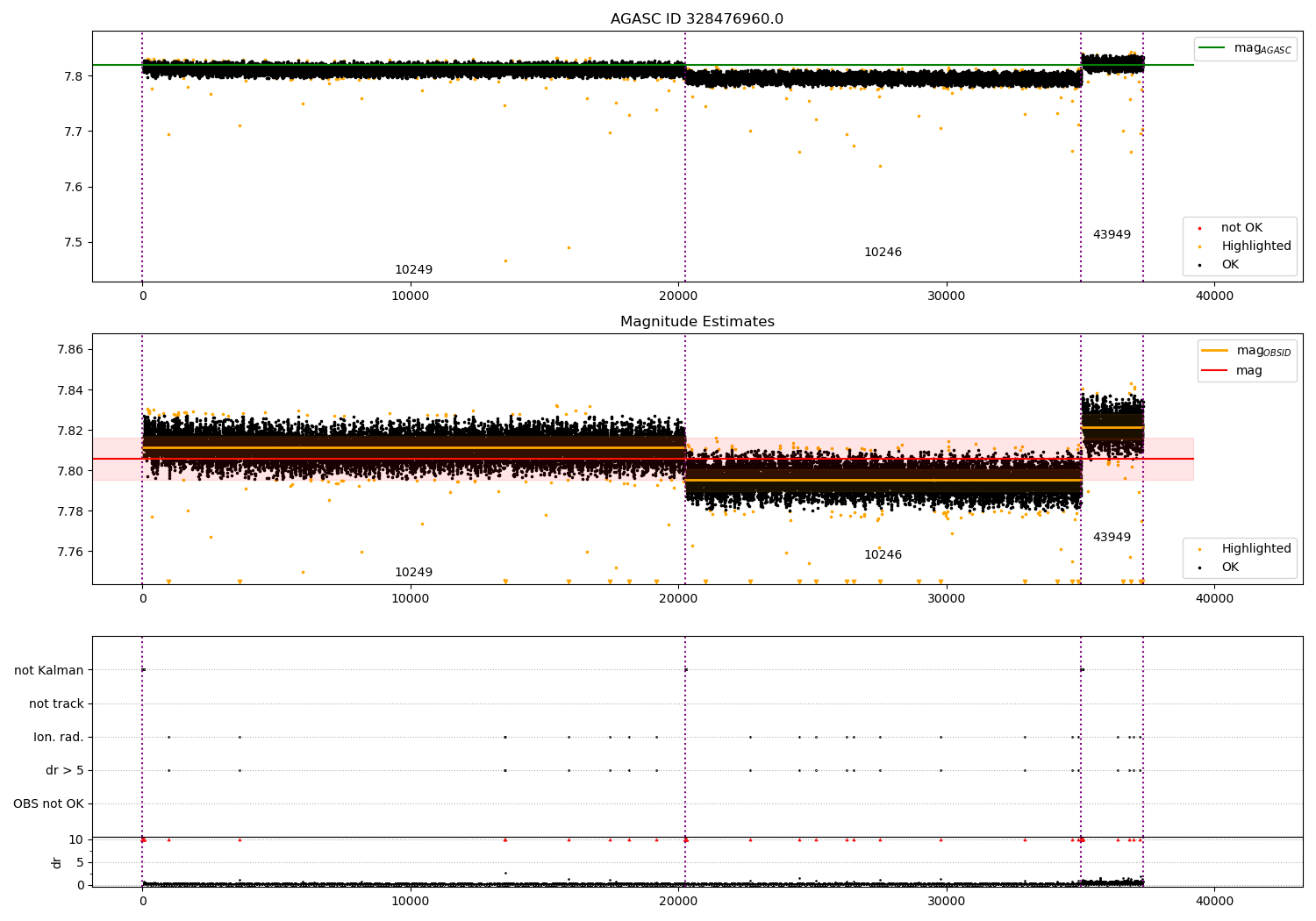
Task: Click label 43949 in the Magnitude Estimates plot
Action: [1112, 538]
